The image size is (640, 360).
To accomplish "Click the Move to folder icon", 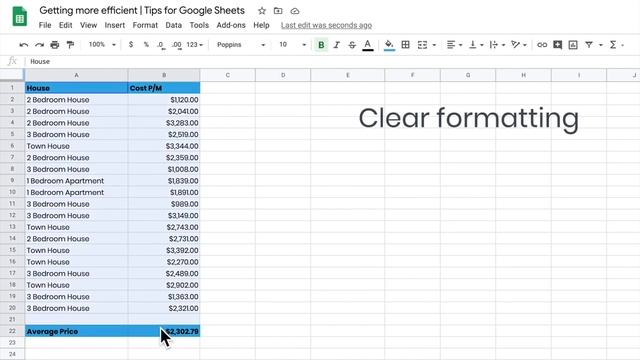I will tap(278, 11).
